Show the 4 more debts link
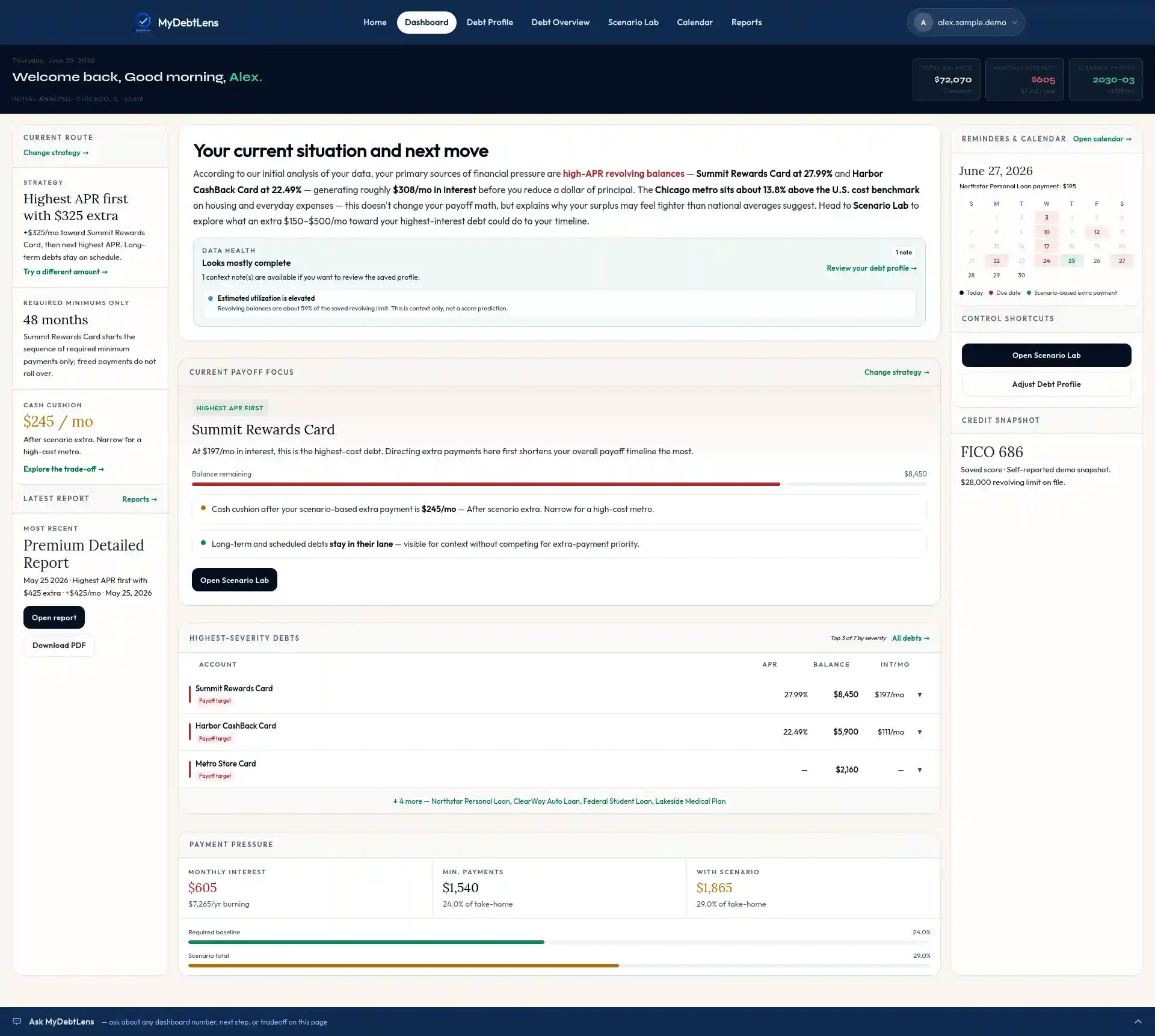 [x=559, y=801]
